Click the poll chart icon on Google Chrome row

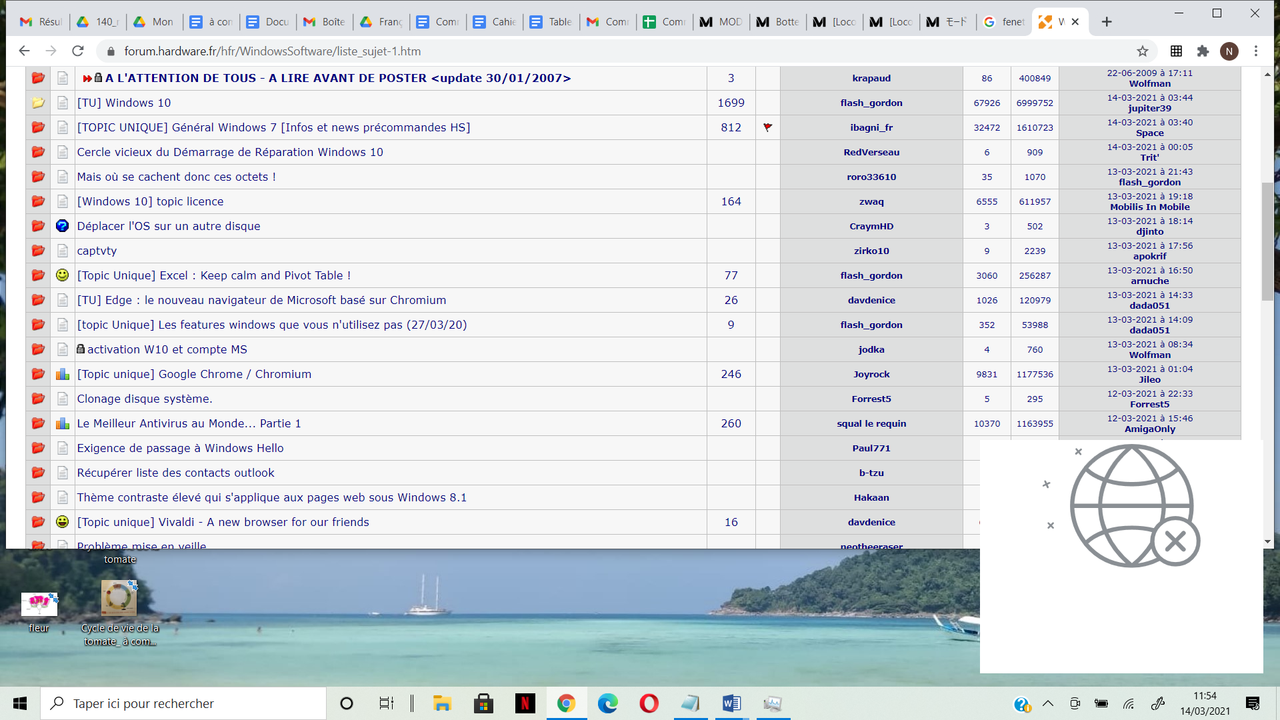coord(63,374)
